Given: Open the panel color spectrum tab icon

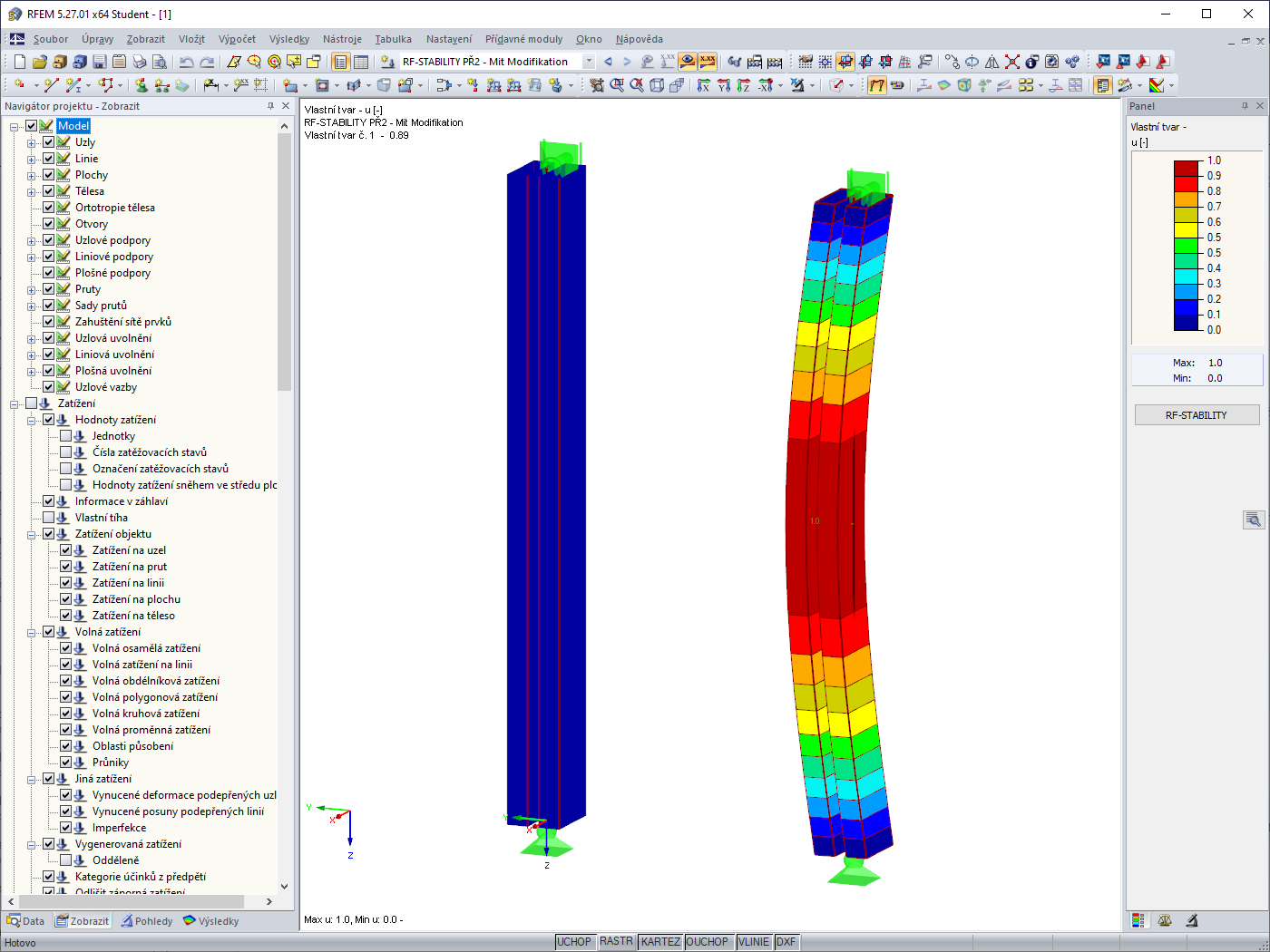Looking at the screenshot, I should (x=1138, y=920).
